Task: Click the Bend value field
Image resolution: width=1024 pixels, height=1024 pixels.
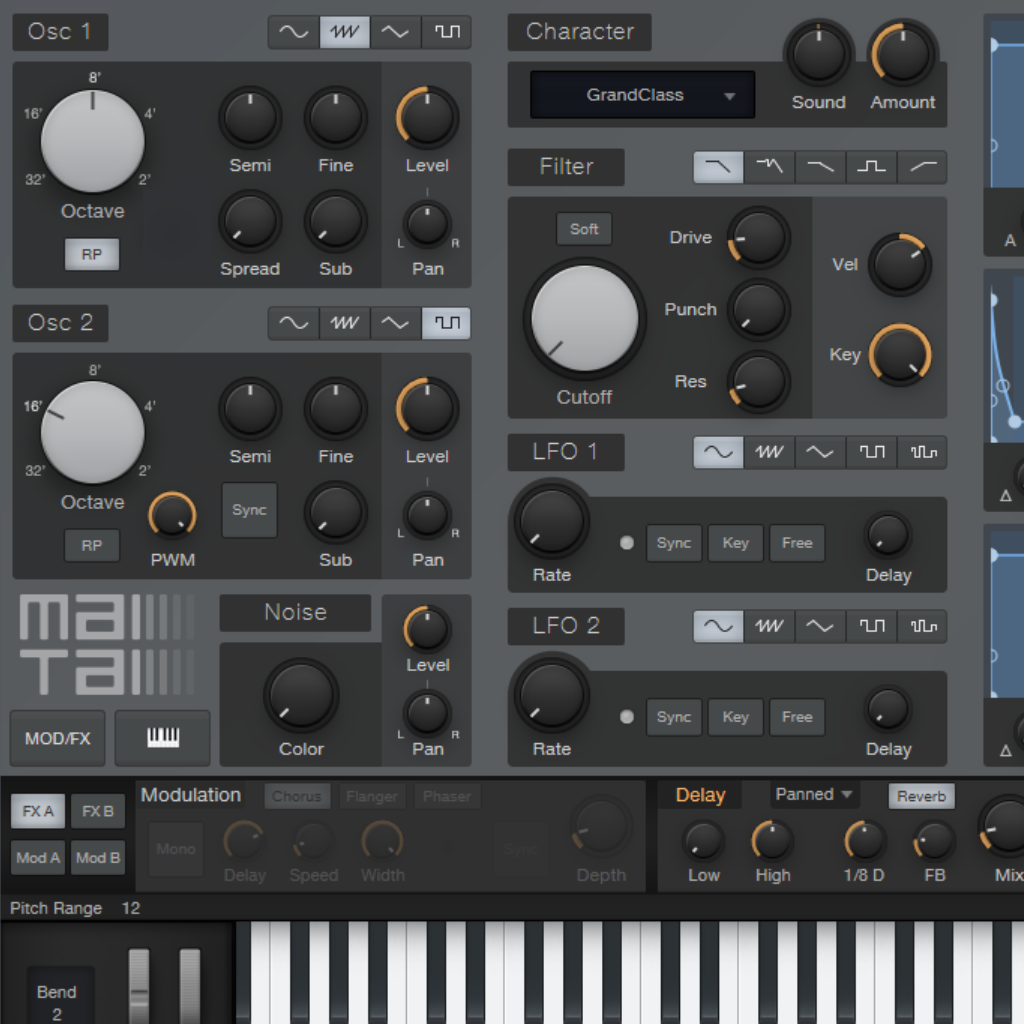Action: click(57, 1002)
